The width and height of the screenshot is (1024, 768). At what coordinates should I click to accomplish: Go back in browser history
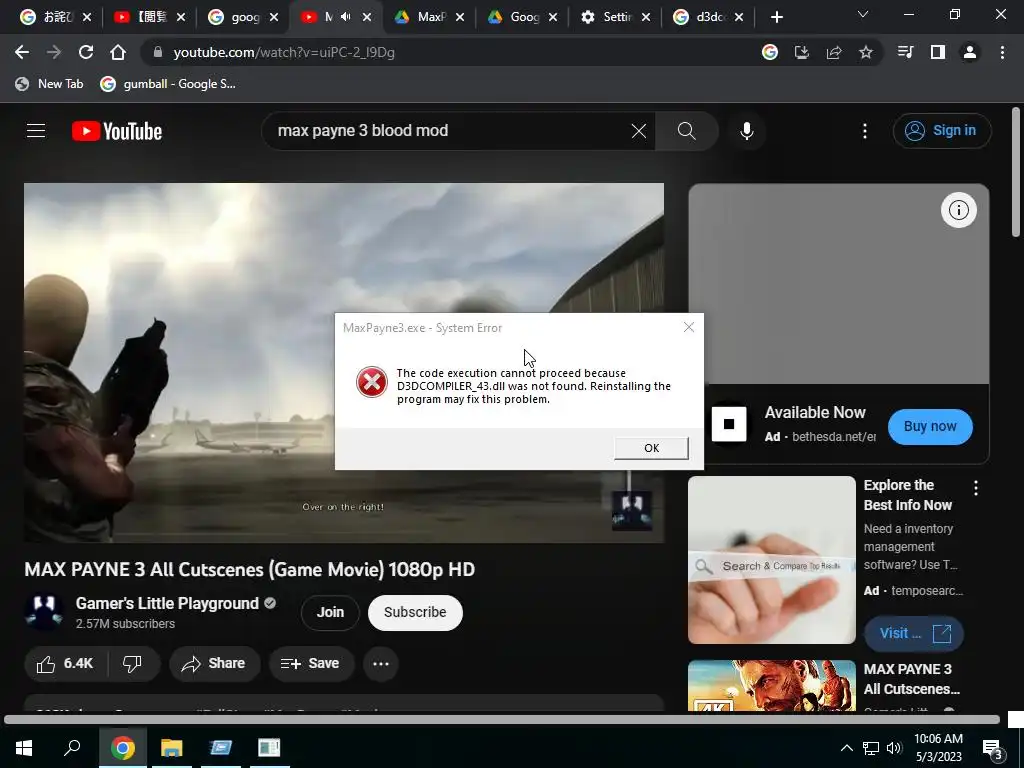pyautogui.click(x=22, y=52)
